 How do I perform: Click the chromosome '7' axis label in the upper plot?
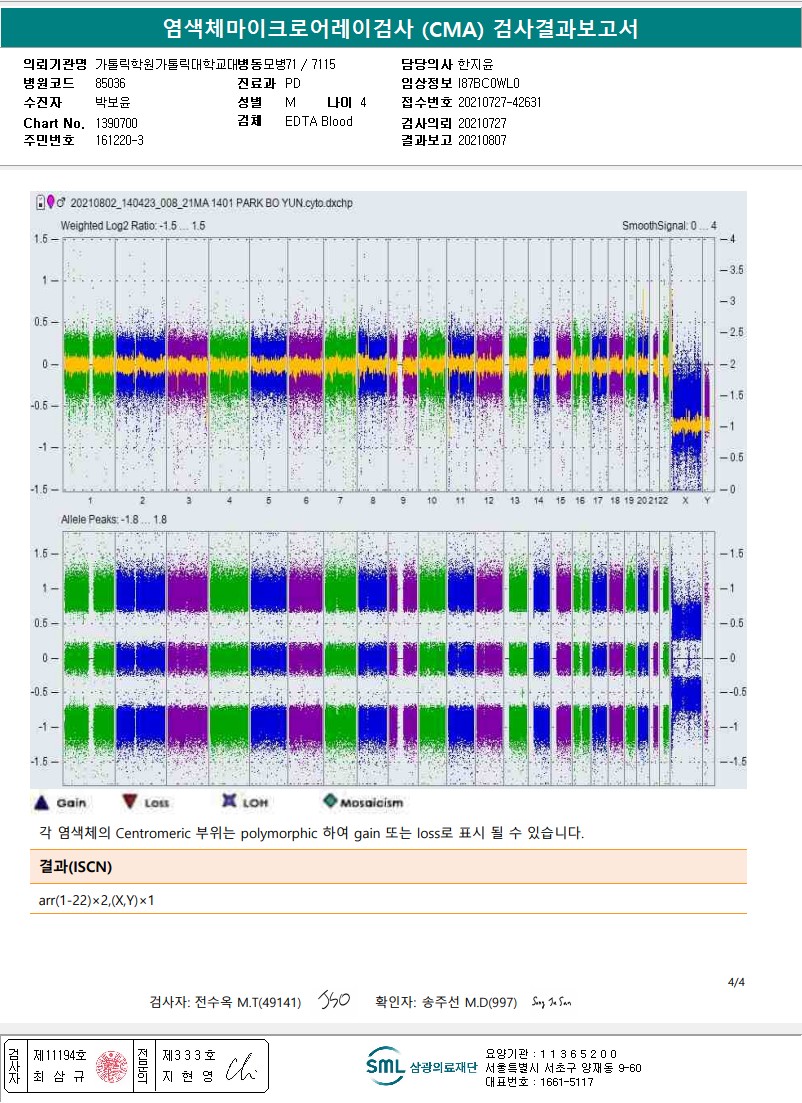(340, 501)
